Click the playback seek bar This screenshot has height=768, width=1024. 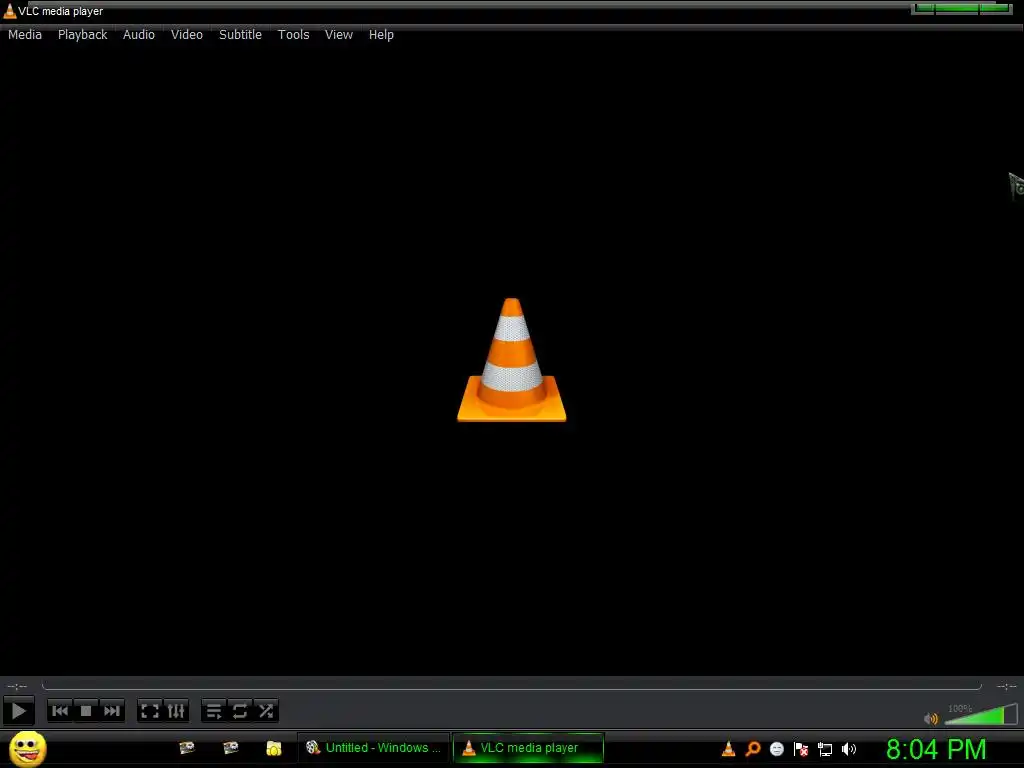511,686
